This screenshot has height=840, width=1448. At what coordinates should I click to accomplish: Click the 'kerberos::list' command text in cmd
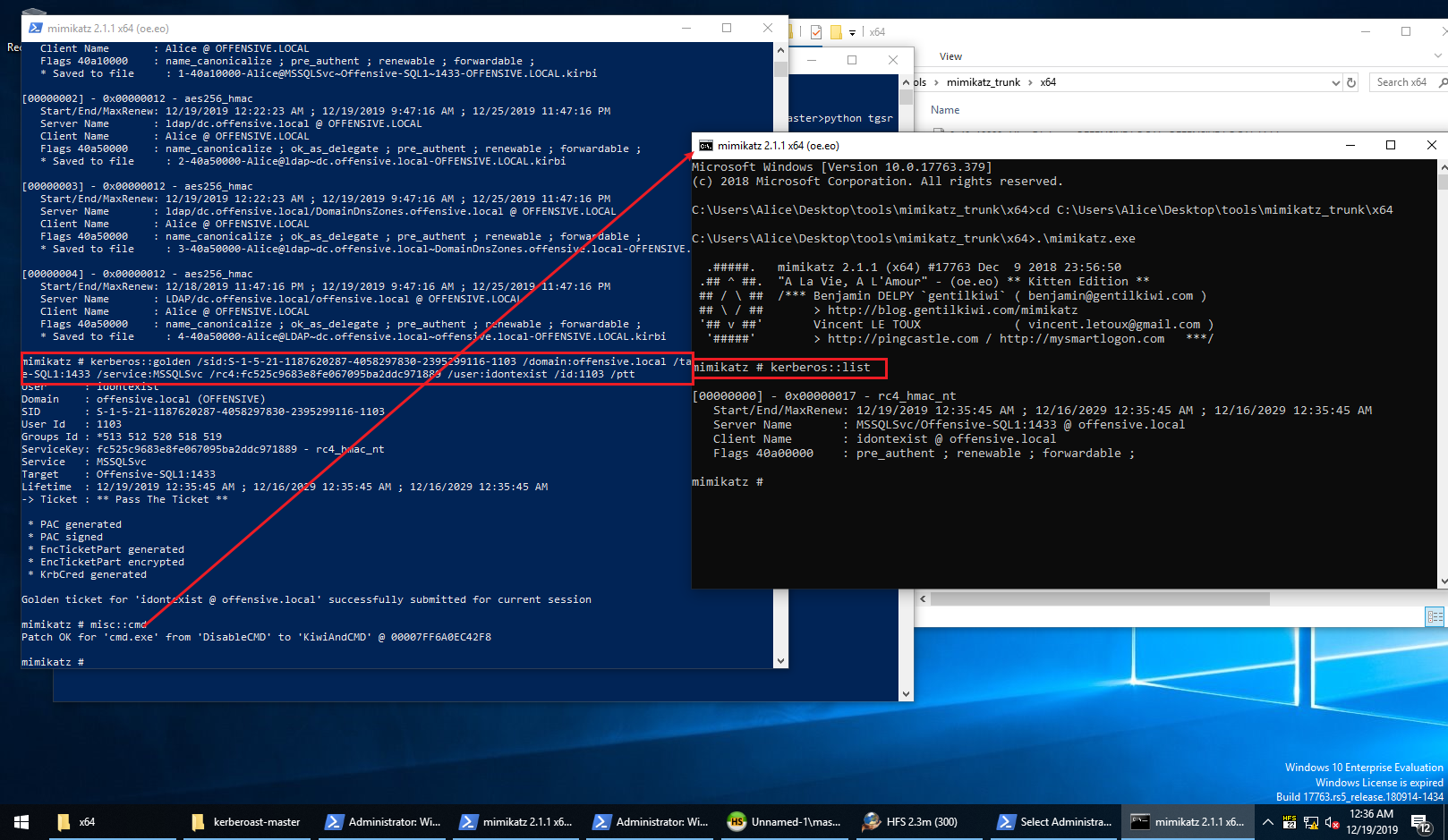820,368
